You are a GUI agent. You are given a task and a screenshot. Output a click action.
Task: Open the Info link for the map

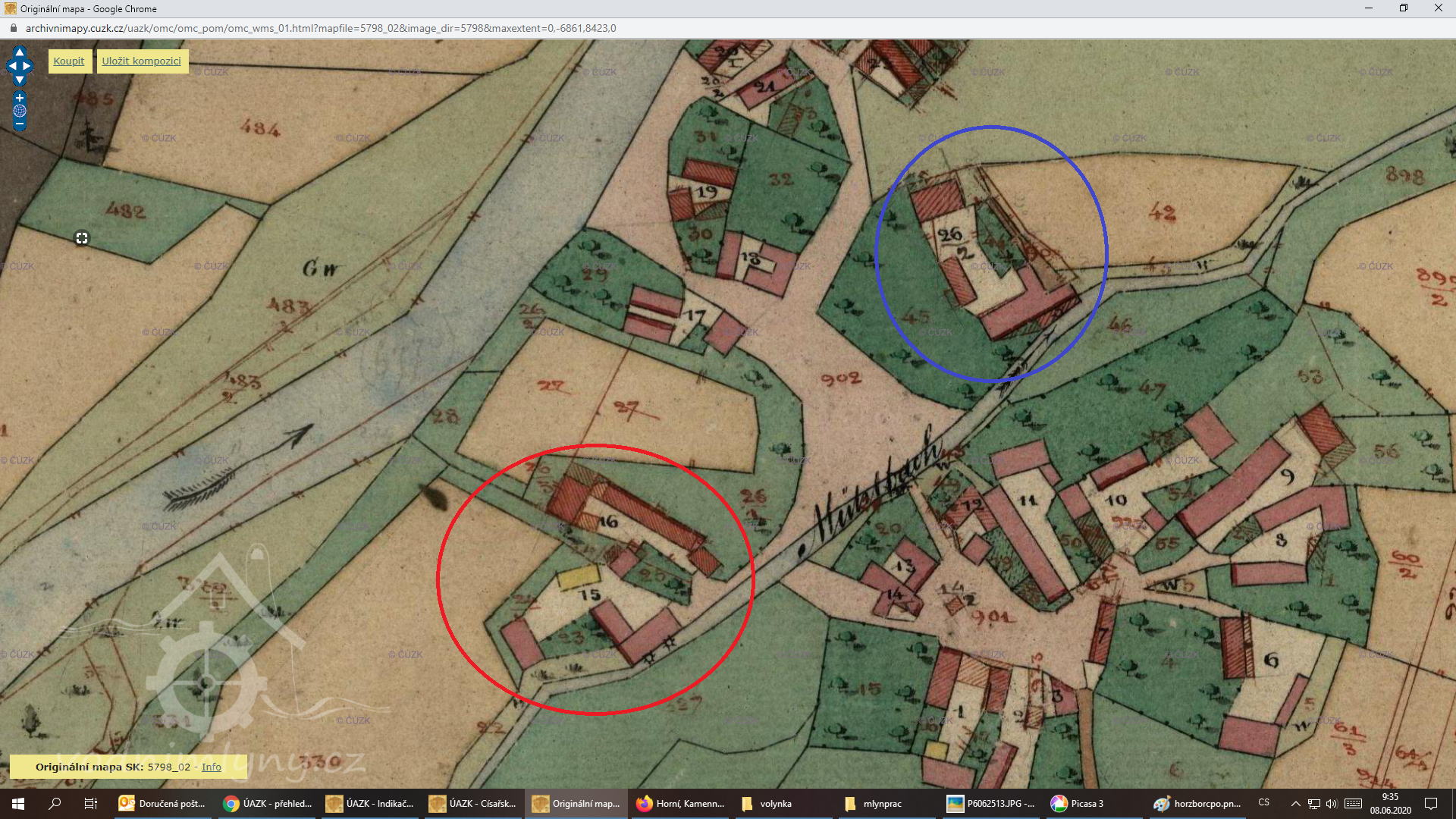click(212, 767)
